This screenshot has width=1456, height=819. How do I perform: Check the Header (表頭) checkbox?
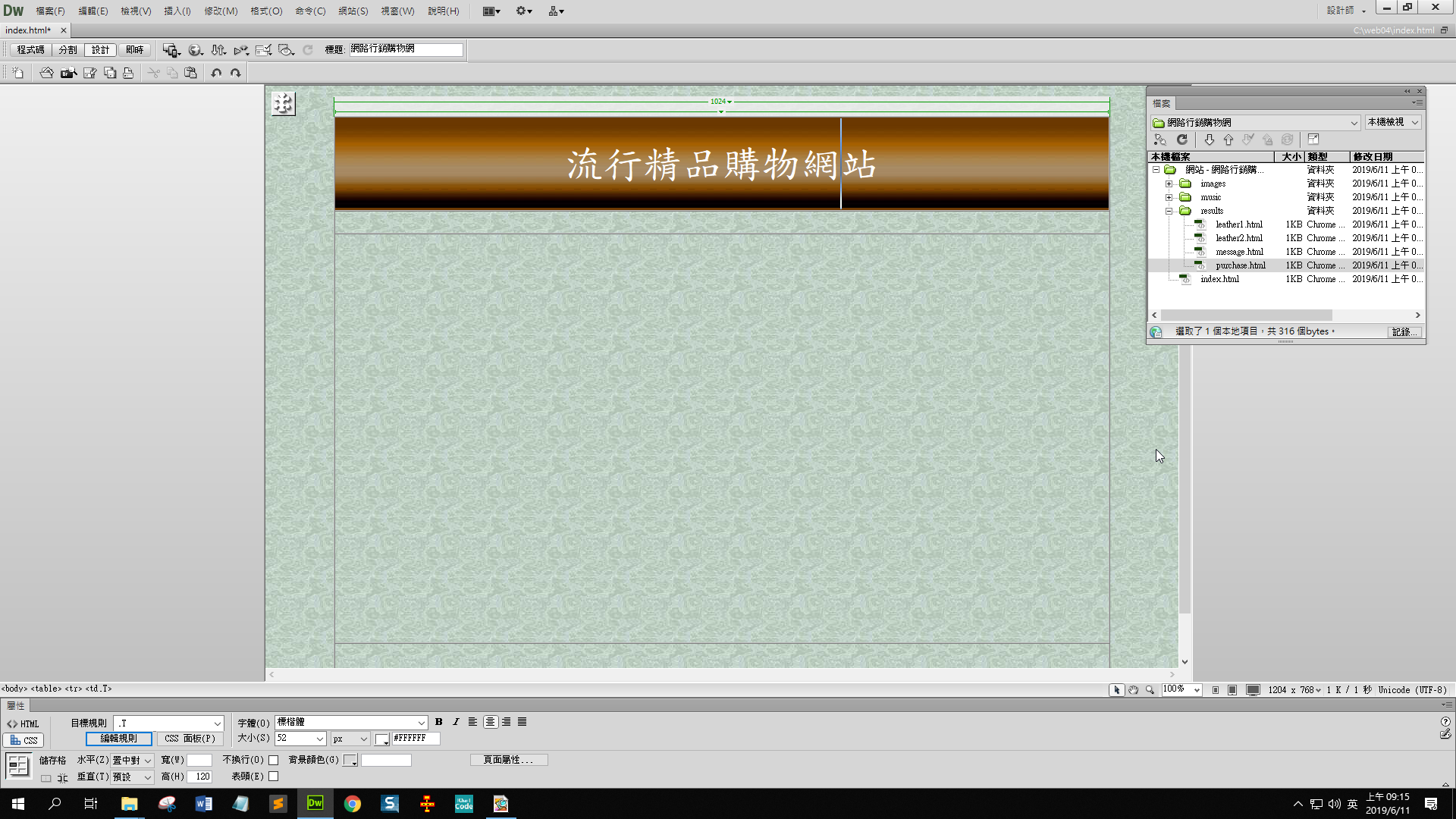point(274,777)
